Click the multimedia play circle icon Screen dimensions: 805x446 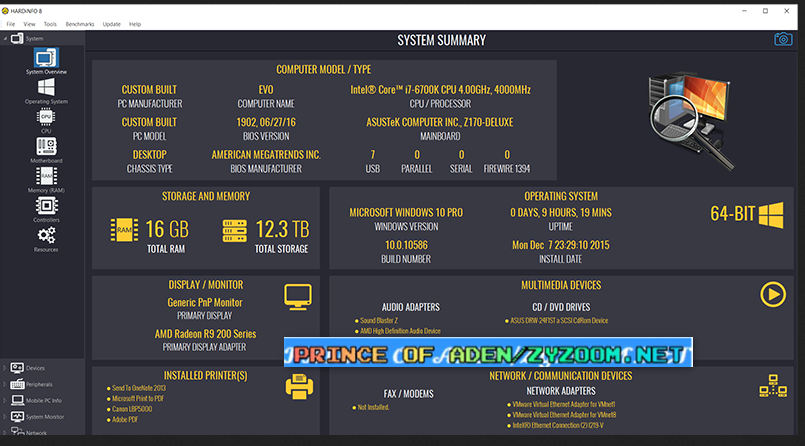coord(773,295)
